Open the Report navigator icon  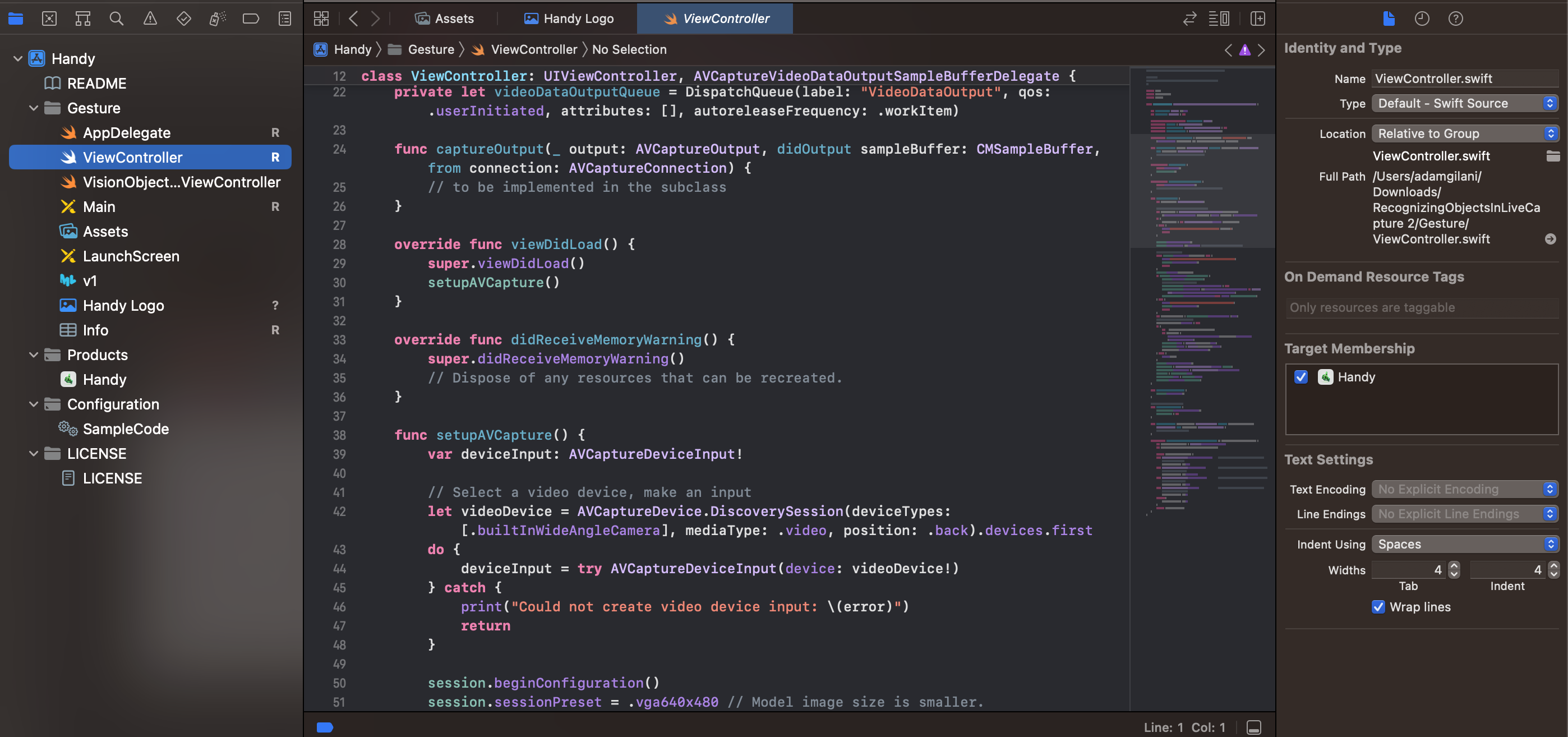(284, 19)
